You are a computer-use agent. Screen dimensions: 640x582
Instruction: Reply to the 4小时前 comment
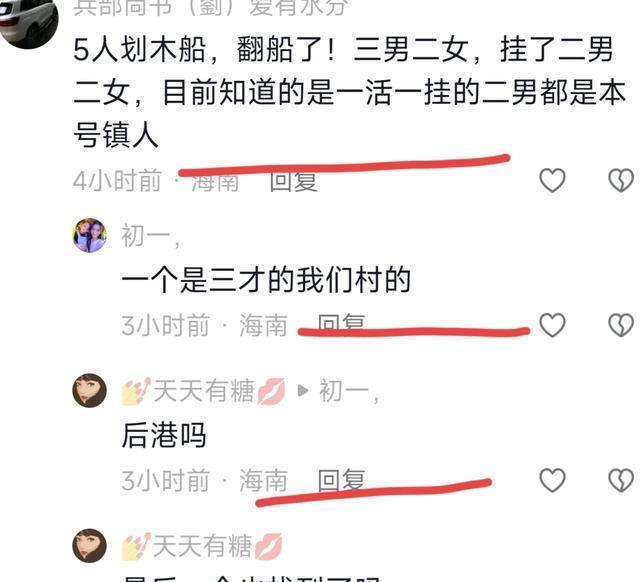pyautogui.click(x=293, y=181)
